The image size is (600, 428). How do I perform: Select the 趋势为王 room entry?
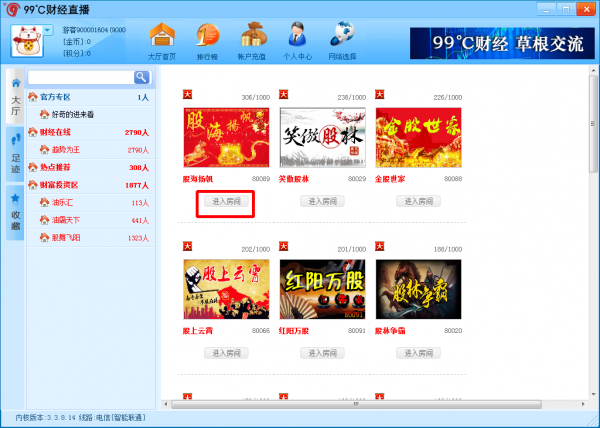pyautogui.click(x=91, y=150)
